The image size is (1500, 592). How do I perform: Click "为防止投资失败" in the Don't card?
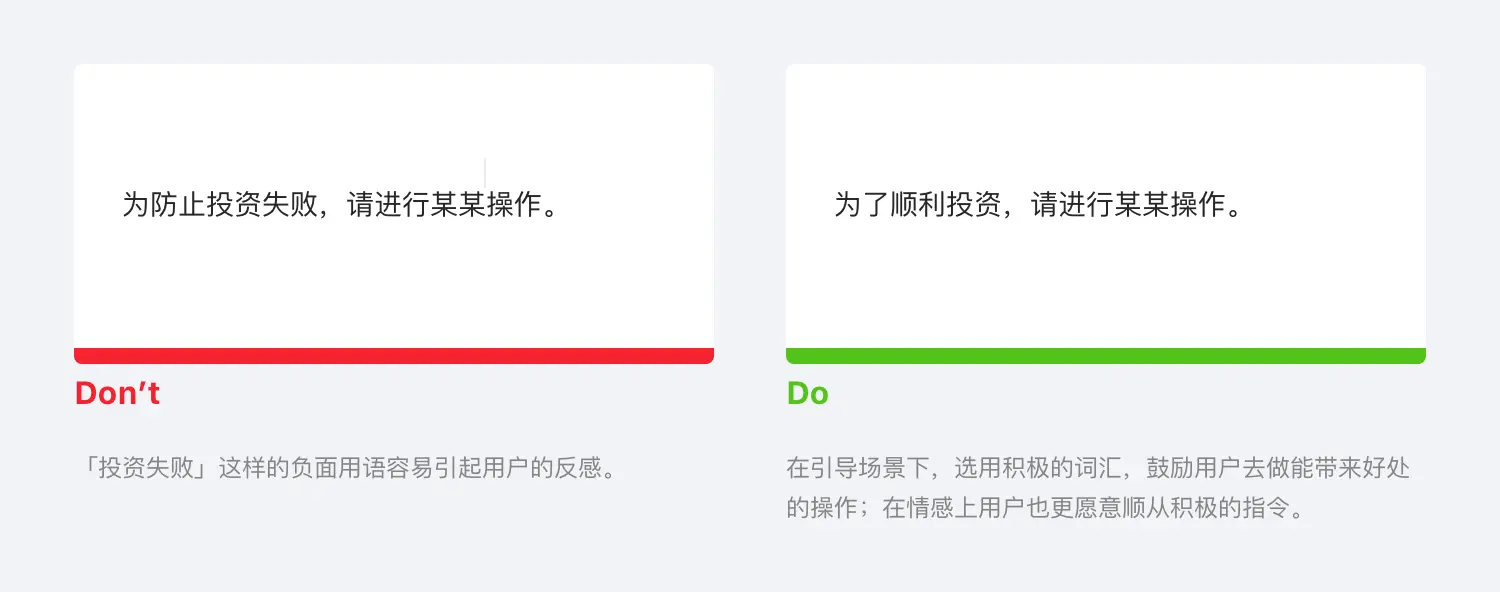tap(219, 205)
